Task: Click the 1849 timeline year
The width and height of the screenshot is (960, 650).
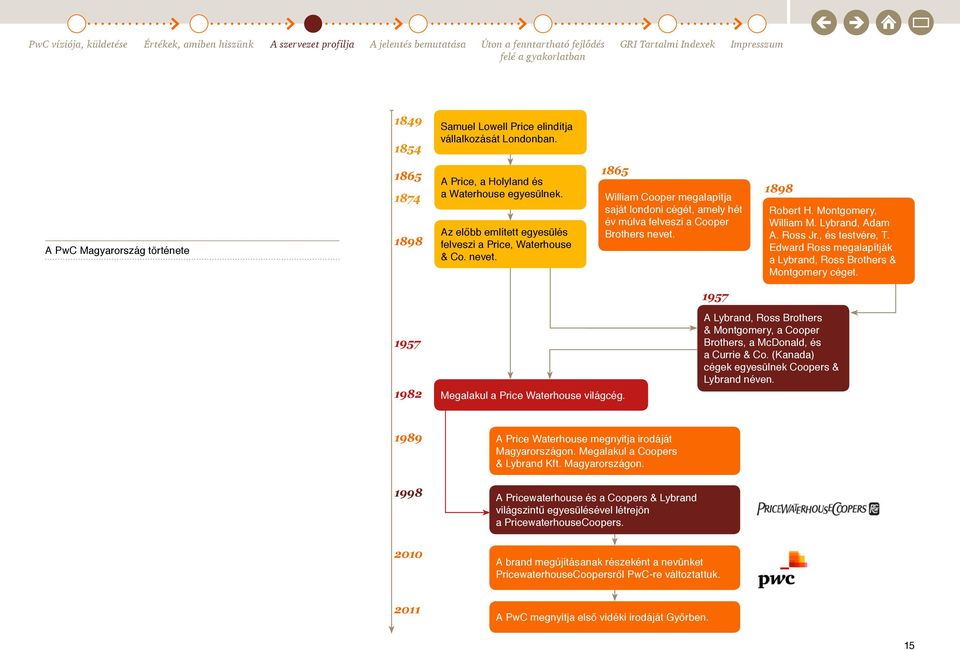Action: tap(408, 121)
